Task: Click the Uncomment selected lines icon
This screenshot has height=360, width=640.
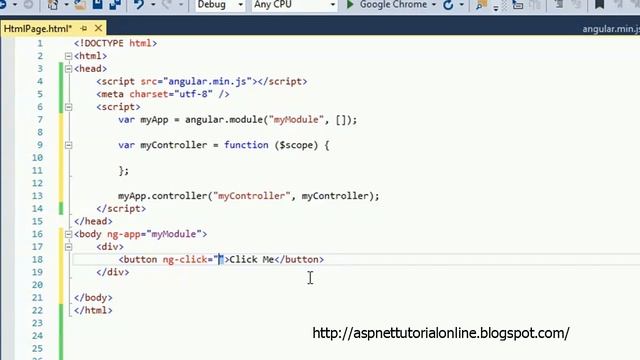Action: pyautogui.click(x=577, y=4)
